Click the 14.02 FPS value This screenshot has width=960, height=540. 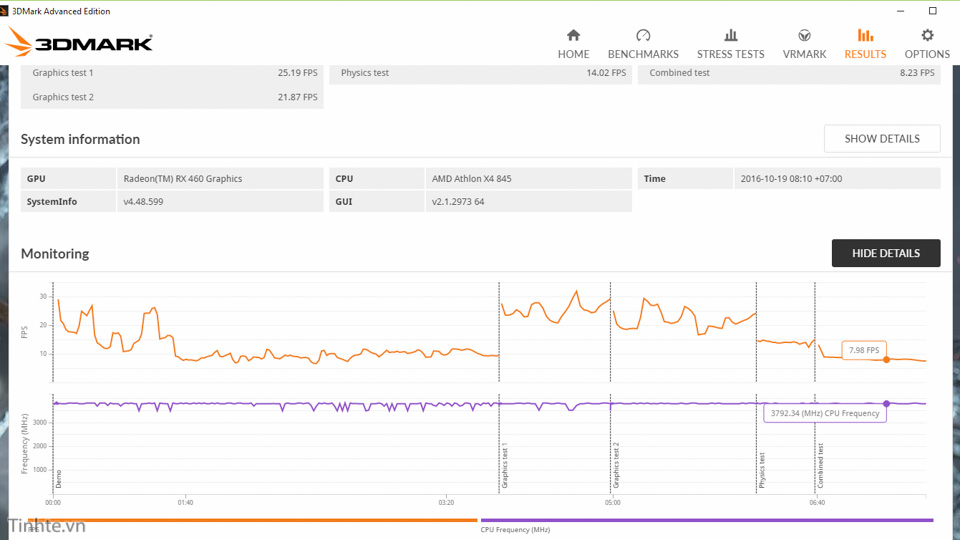[606, 73]
